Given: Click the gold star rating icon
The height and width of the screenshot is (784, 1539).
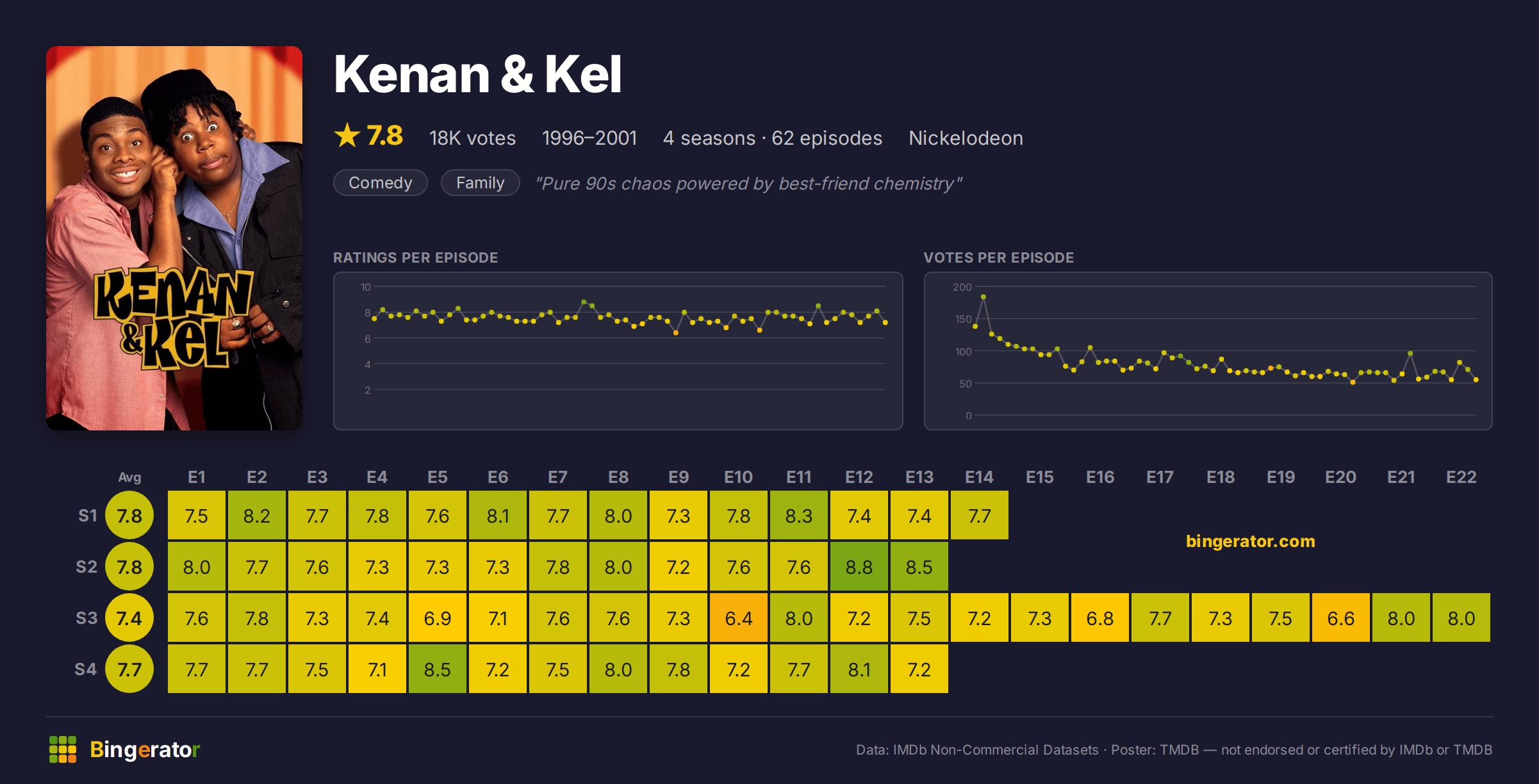Looking at the screenshot, I should pyautogui.click(x=347, y=136).
